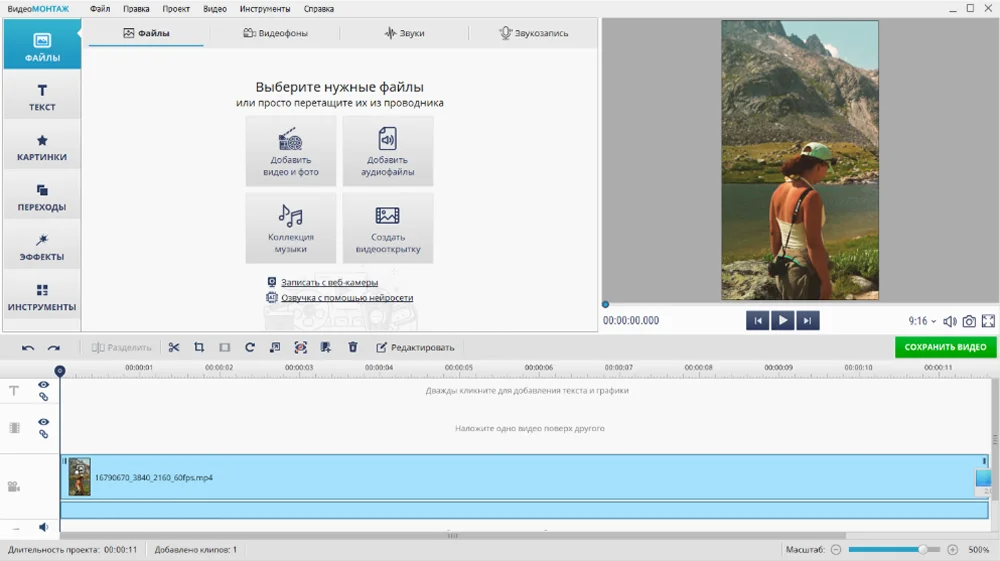Screen dimensions: 1000x561
Task: Click the rotate clip icon
Action: [250, 347]
